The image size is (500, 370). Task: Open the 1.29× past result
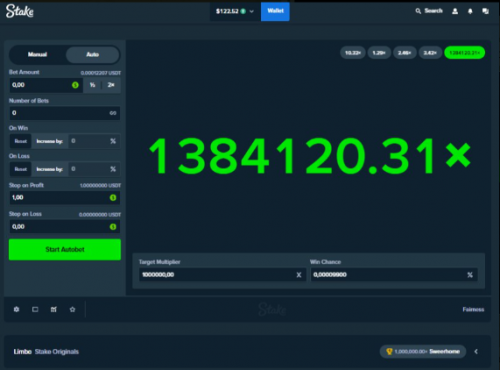coord(379,53)
